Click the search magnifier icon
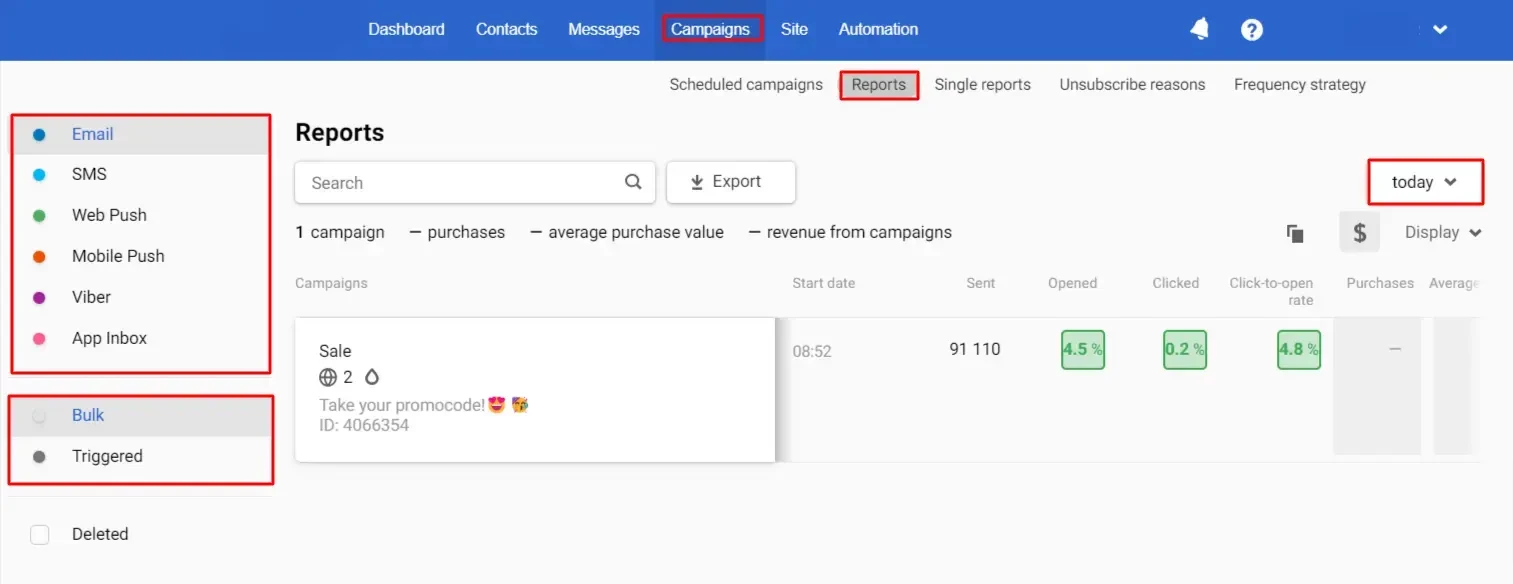 click(633, 182)
